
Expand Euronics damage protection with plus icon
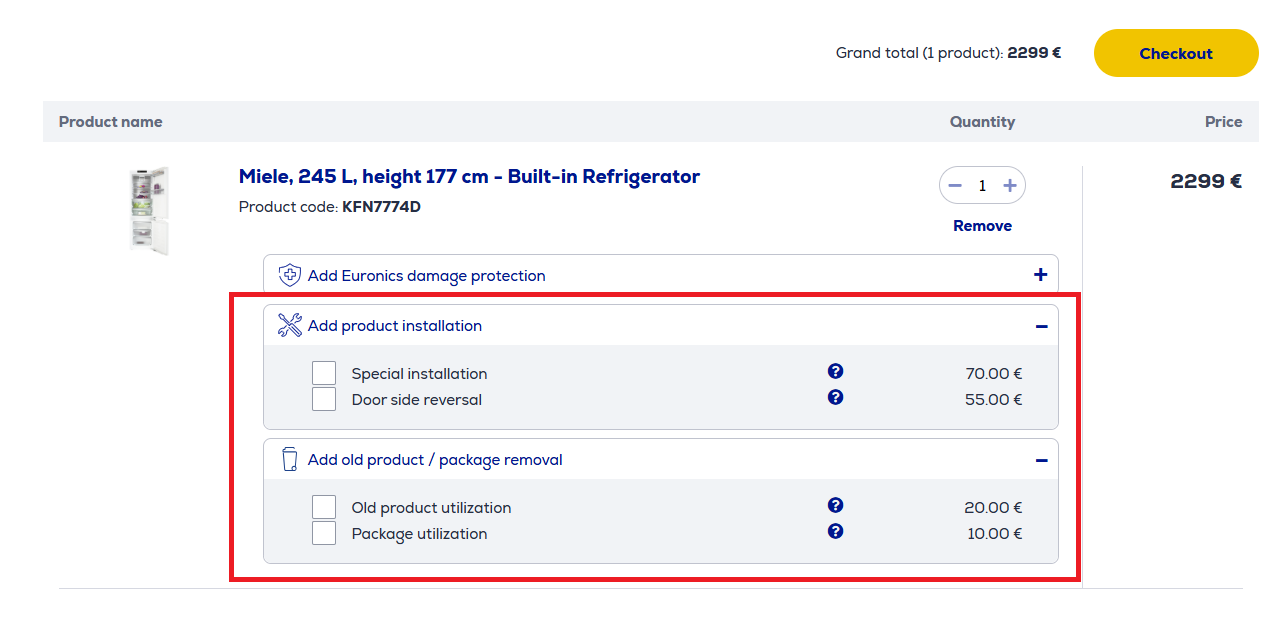(x=1041, y=275)
